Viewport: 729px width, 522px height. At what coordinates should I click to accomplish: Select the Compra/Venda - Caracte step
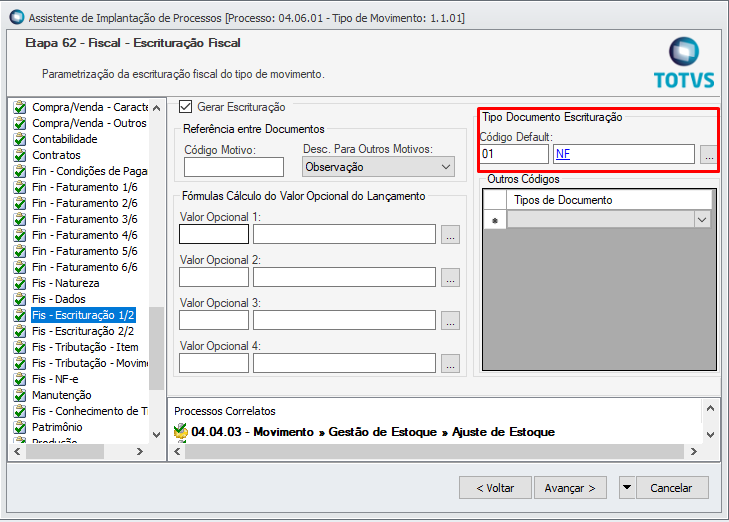[90, 107]
